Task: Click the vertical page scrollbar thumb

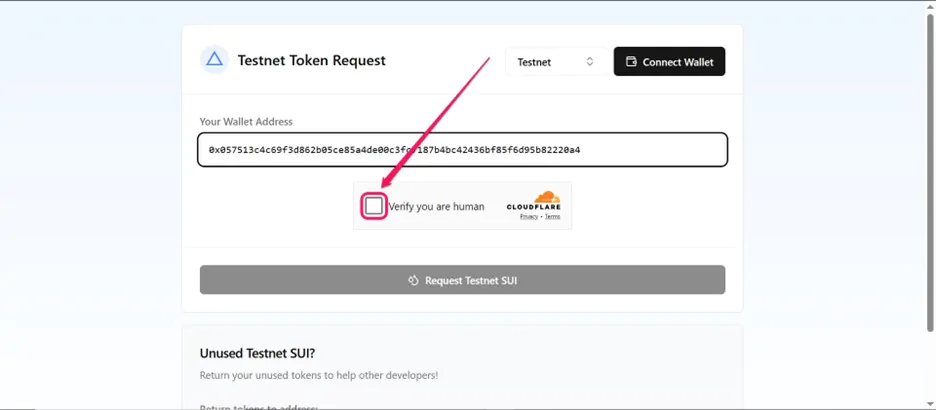Action: 930,171
